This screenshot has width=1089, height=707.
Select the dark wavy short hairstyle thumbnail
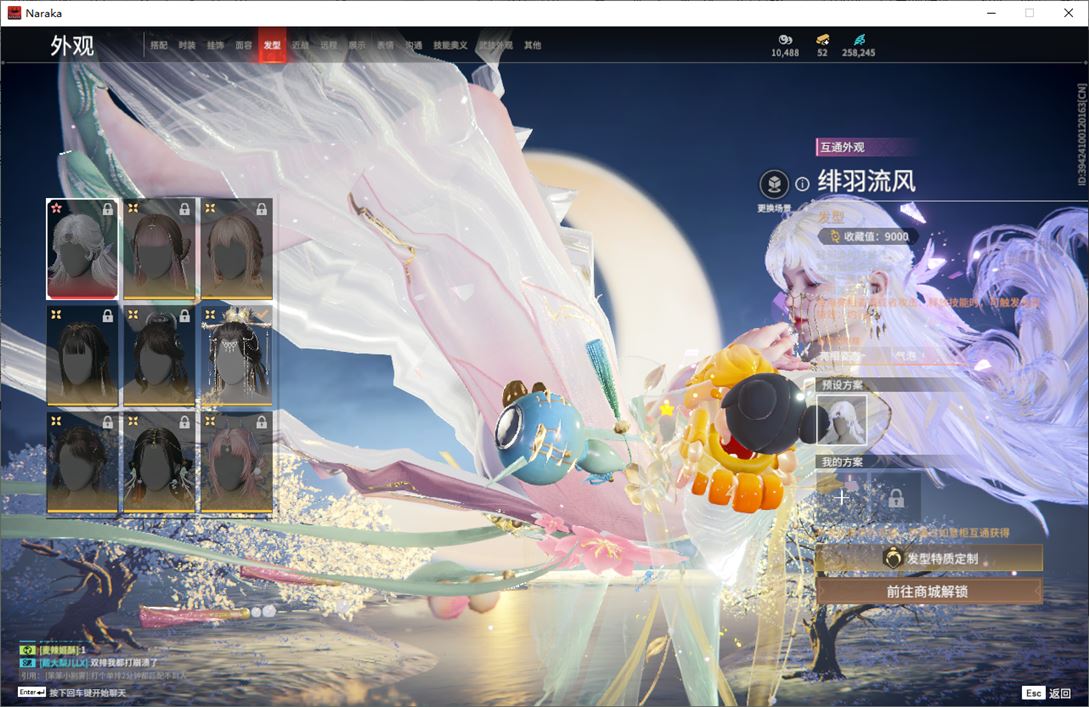[x=82, y=463]
